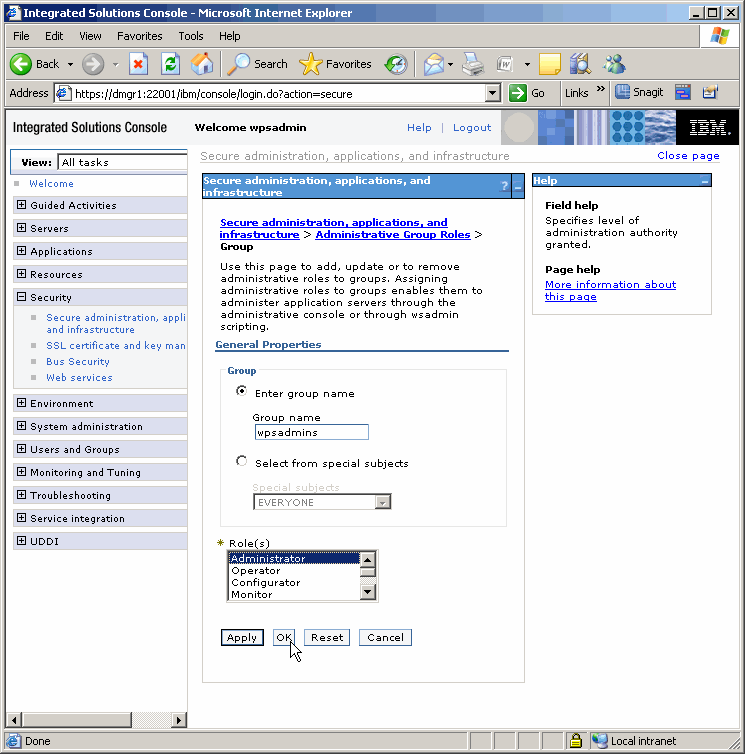This screenshot has height=754, width=745.
Task: Click the Stop loading toolbar icon
Action: (139, 64)
